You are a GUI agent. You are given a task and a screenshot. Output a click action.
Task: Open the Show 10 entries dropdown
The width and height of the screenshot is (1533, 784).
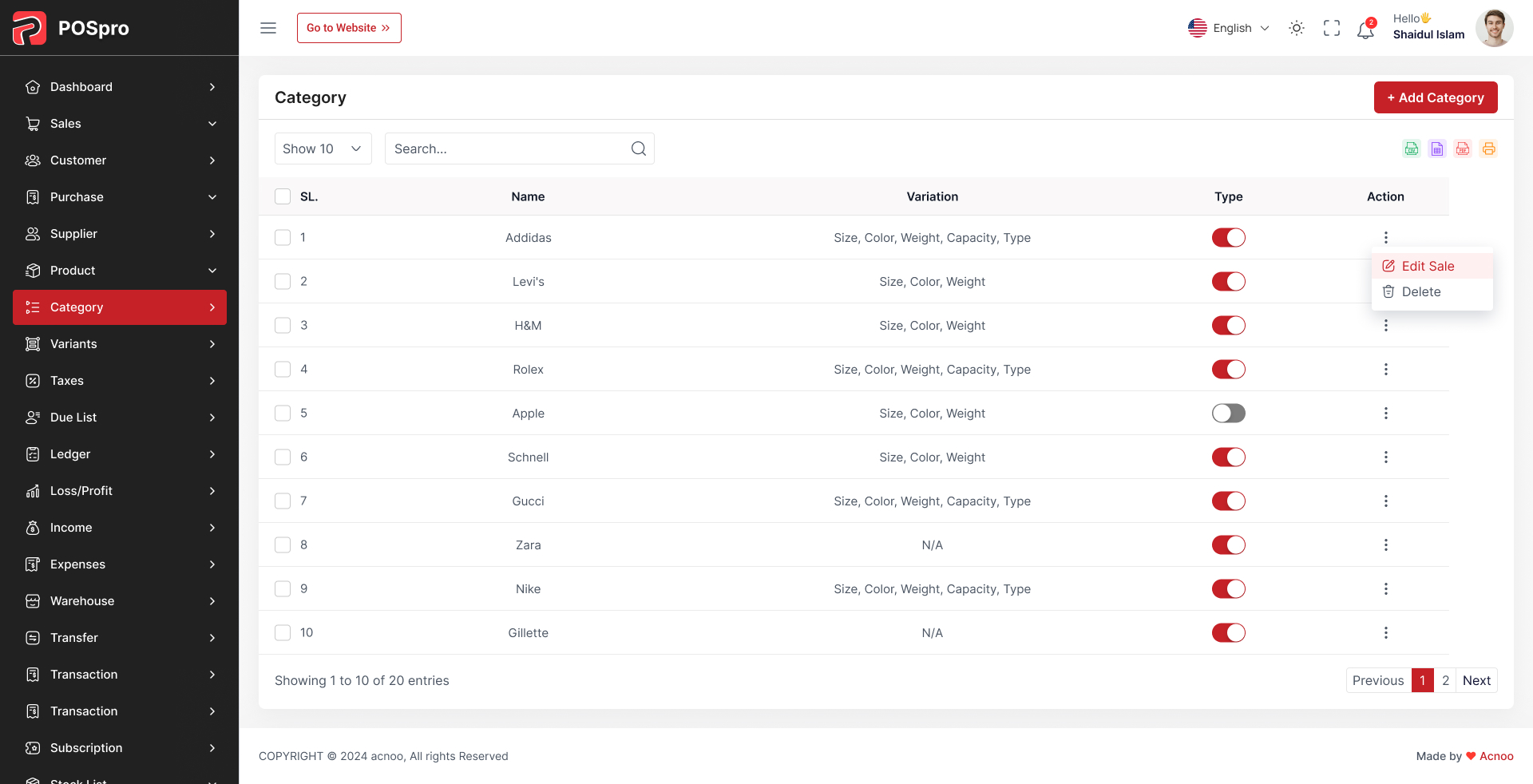[x=323, y=149]
